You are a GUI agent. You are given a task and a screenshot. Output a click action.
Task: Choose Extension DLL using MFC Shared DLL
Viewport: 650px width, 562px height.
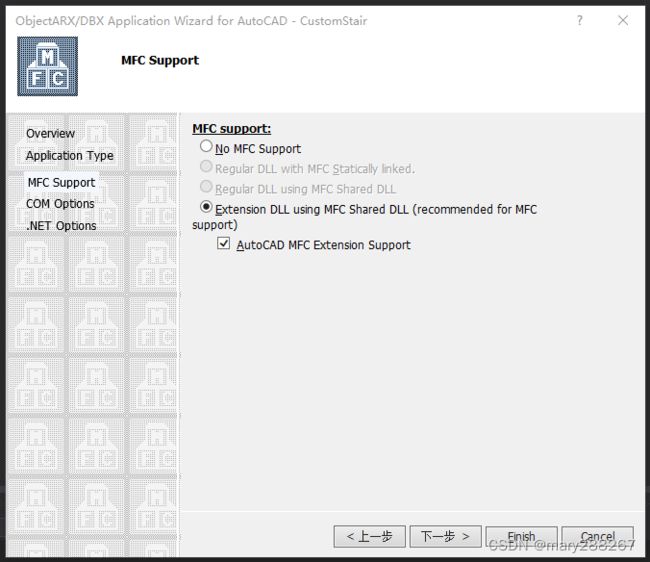pyautogui.click(x=206, y=207)
